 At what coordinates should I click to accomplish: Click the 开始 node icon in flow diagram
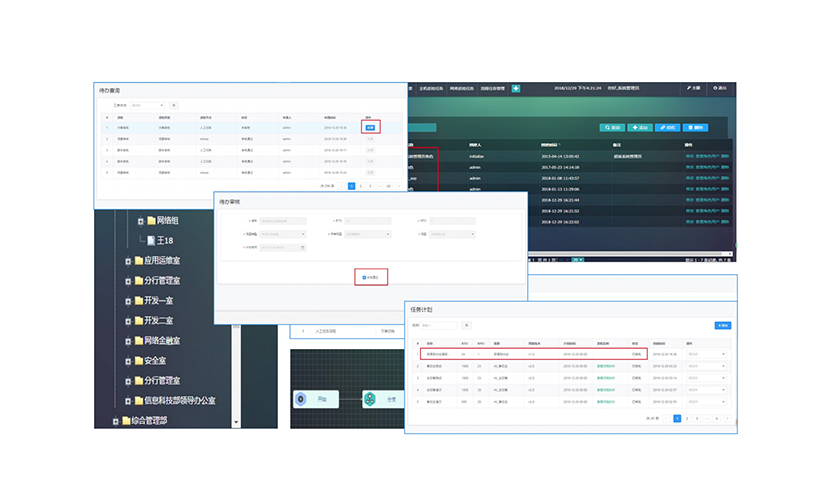(302, 399)
